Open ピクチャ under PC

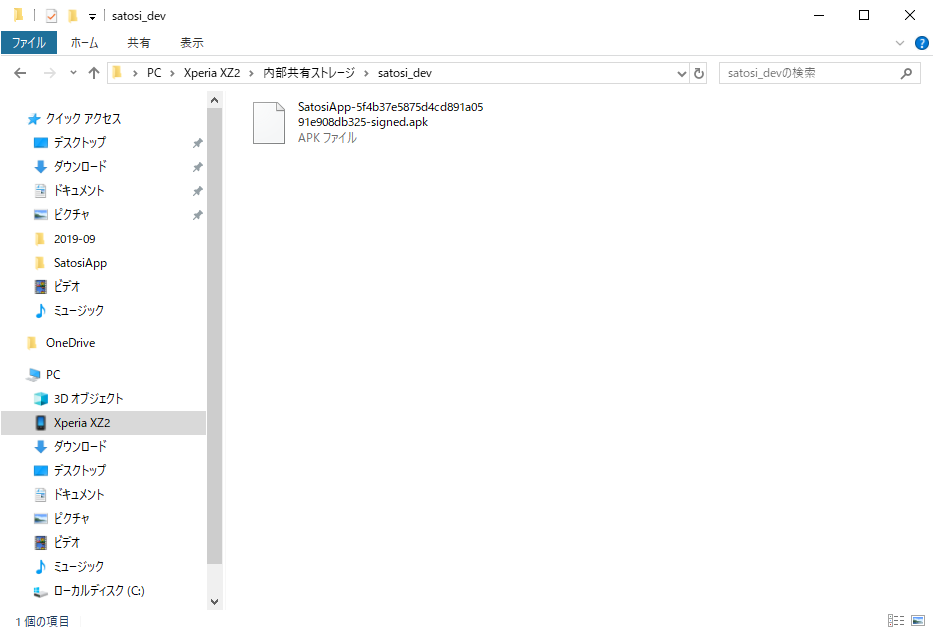(71, 518)
